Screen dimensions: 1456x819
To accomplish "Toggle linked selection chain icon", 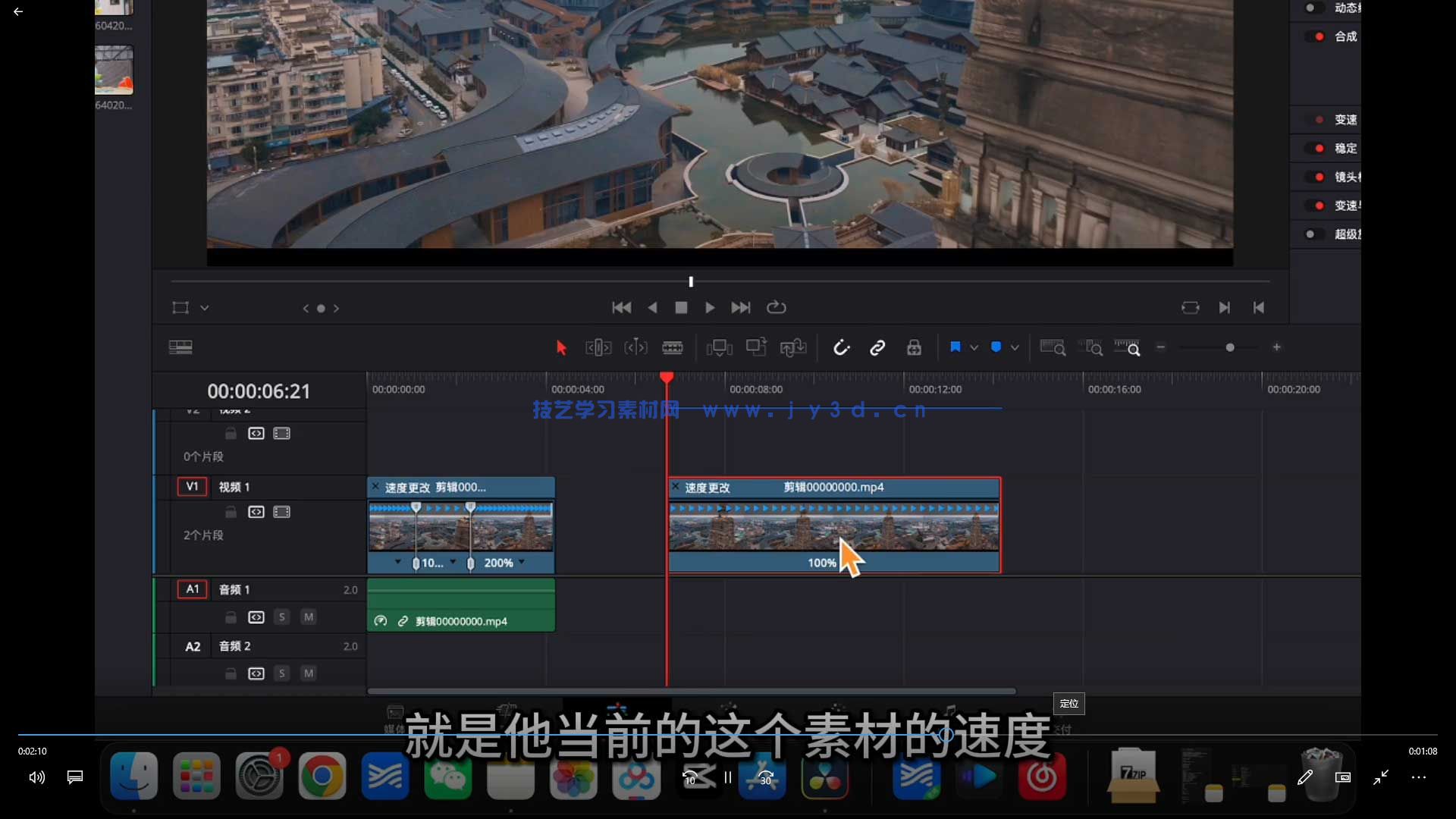I will point(877,347).
